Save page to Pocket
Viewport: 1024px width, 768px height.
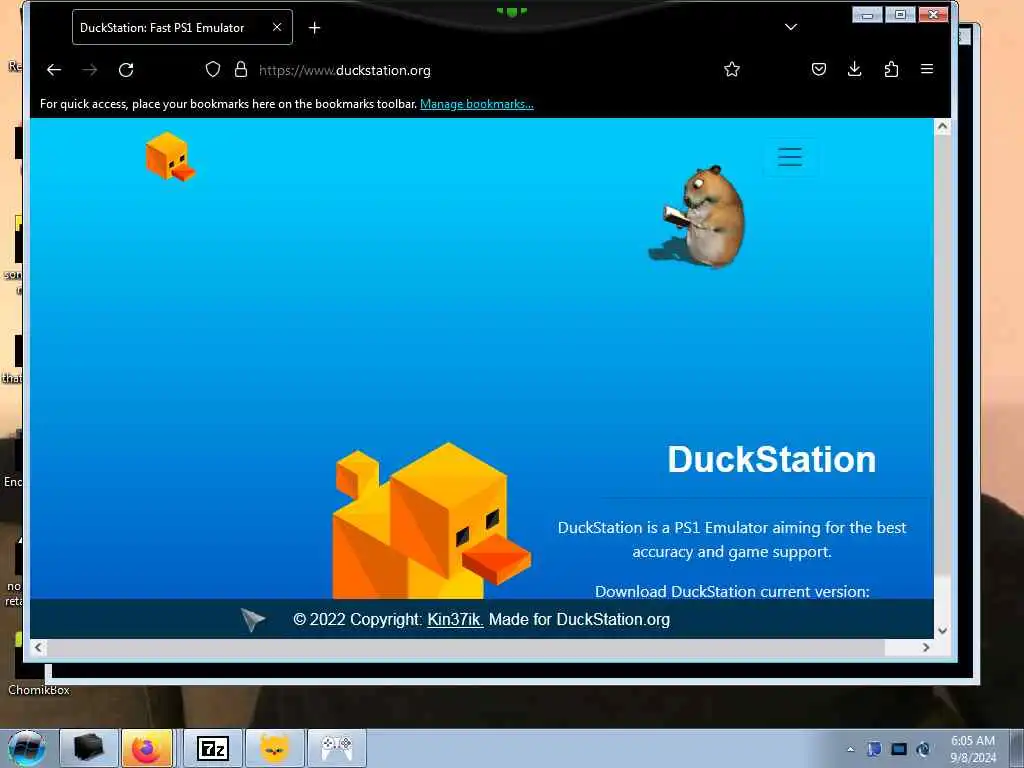[x=818, y=69]
